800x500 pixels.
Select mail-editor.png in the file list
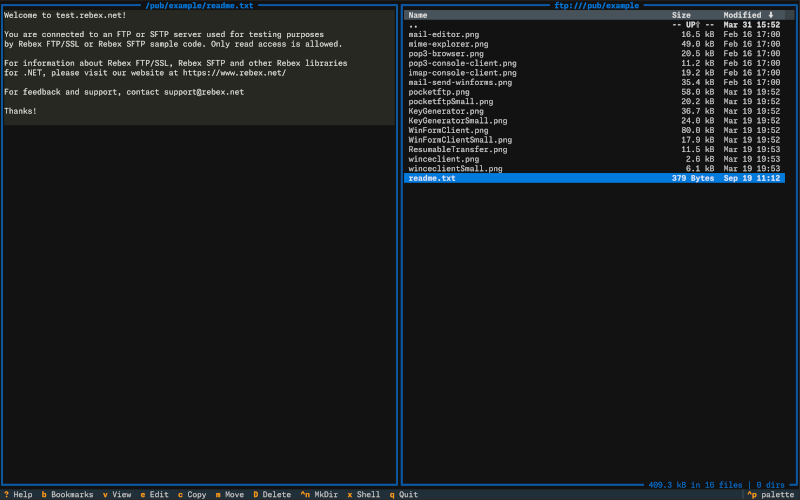point(594,35)
